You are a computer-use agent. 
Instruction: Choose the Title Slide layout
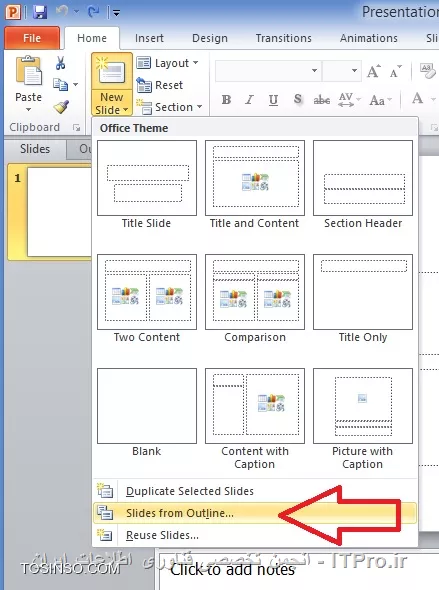click(147, 185)
